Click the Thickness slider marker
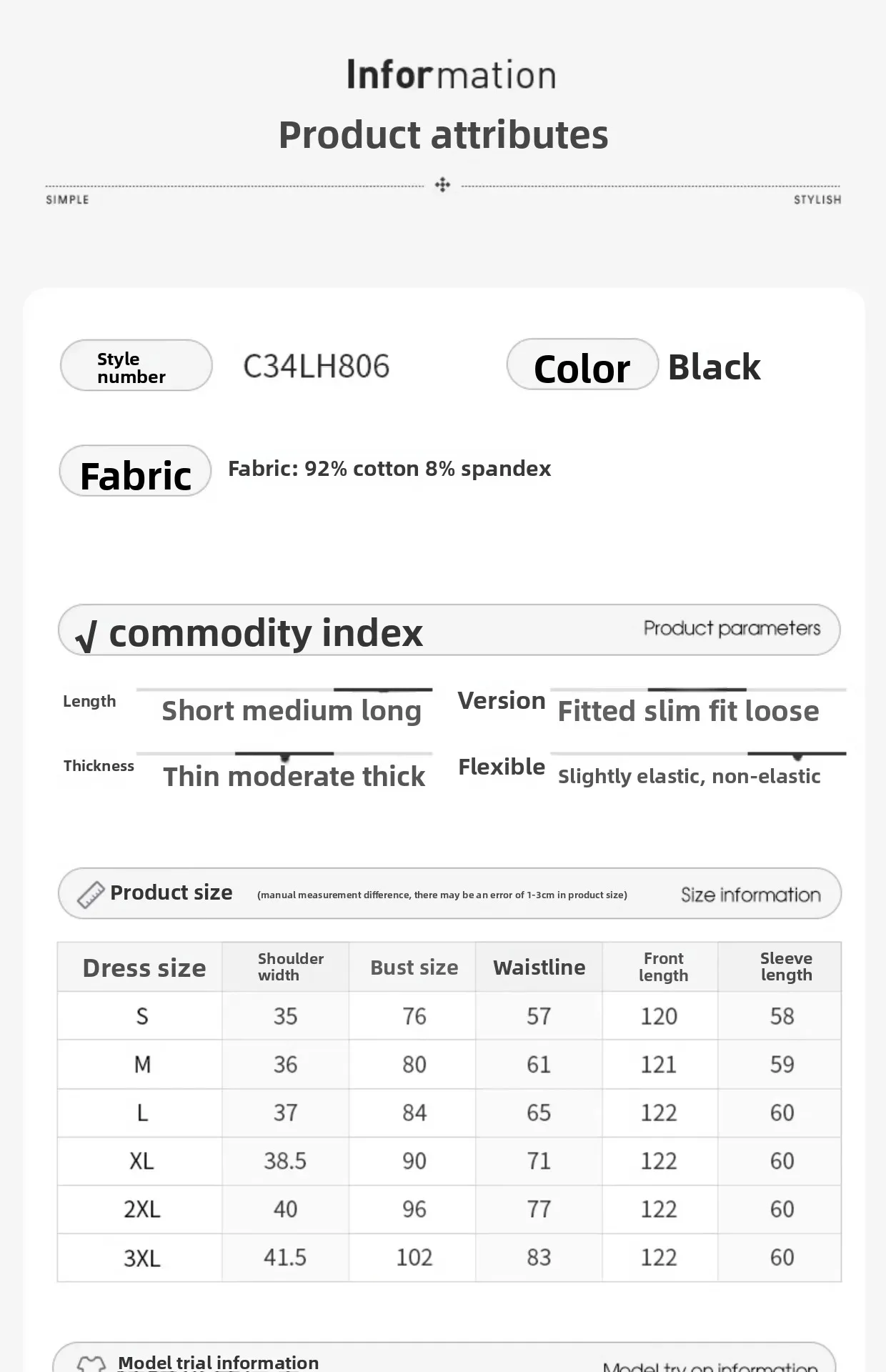The image size is (886, 1372). coord(284,756)
